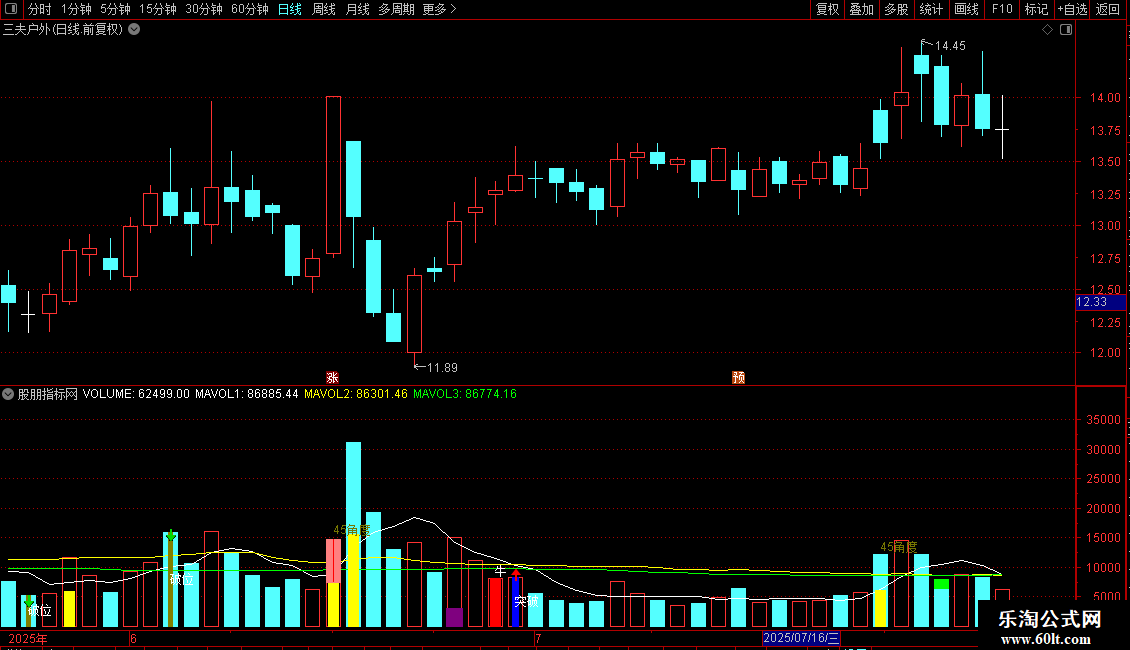Open the 多股 multi-stock view

point(896,9)
